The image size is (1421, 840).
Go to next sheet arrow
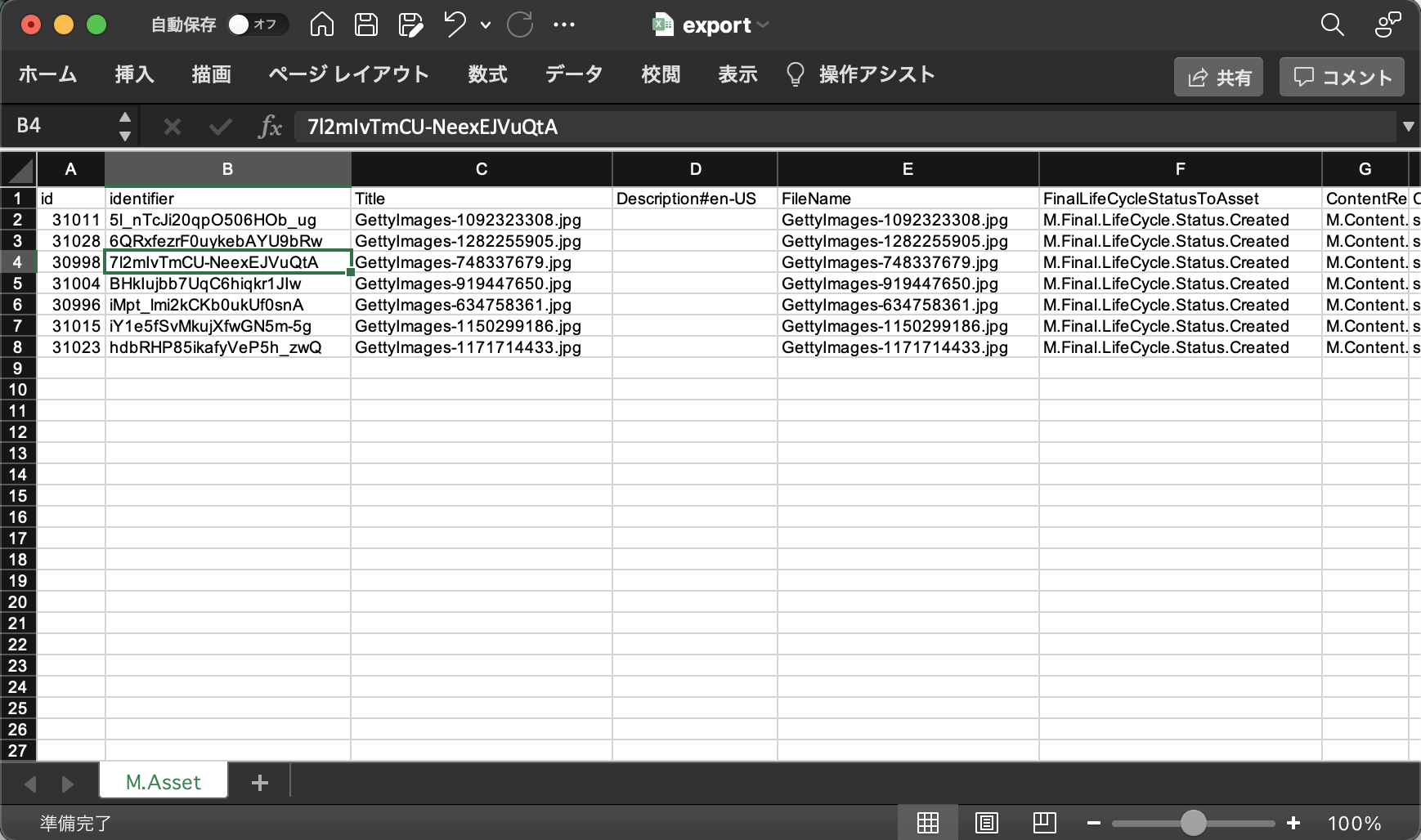[68, 784]
